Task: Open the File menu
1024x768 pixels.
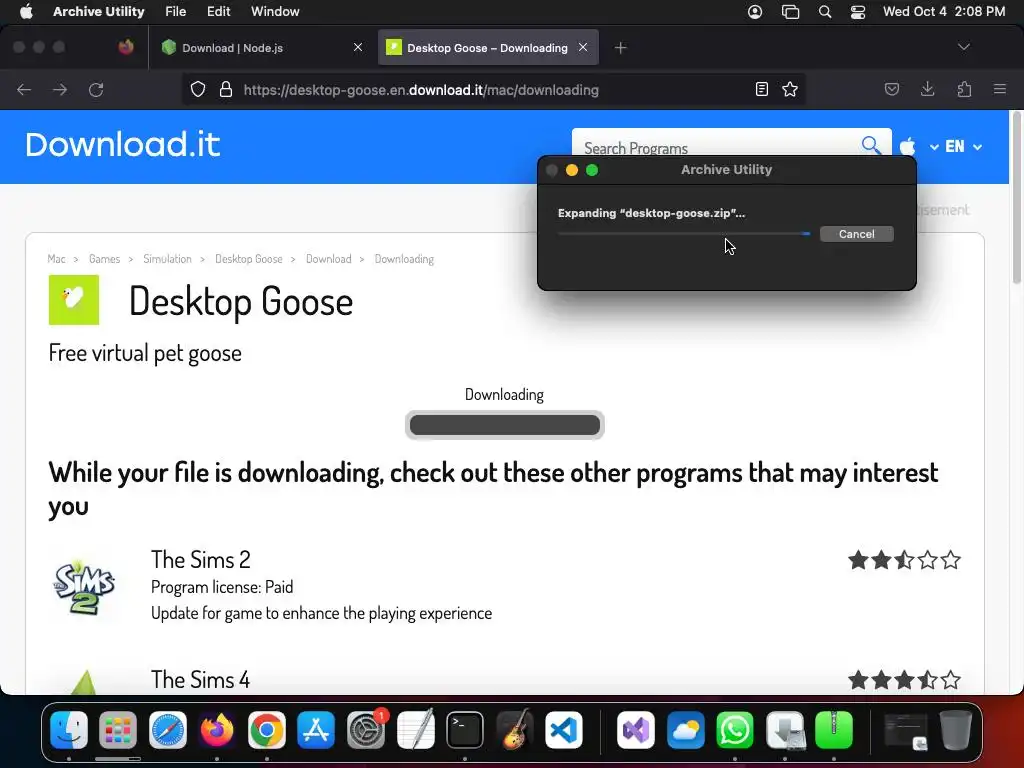Action: coord(175,12)
